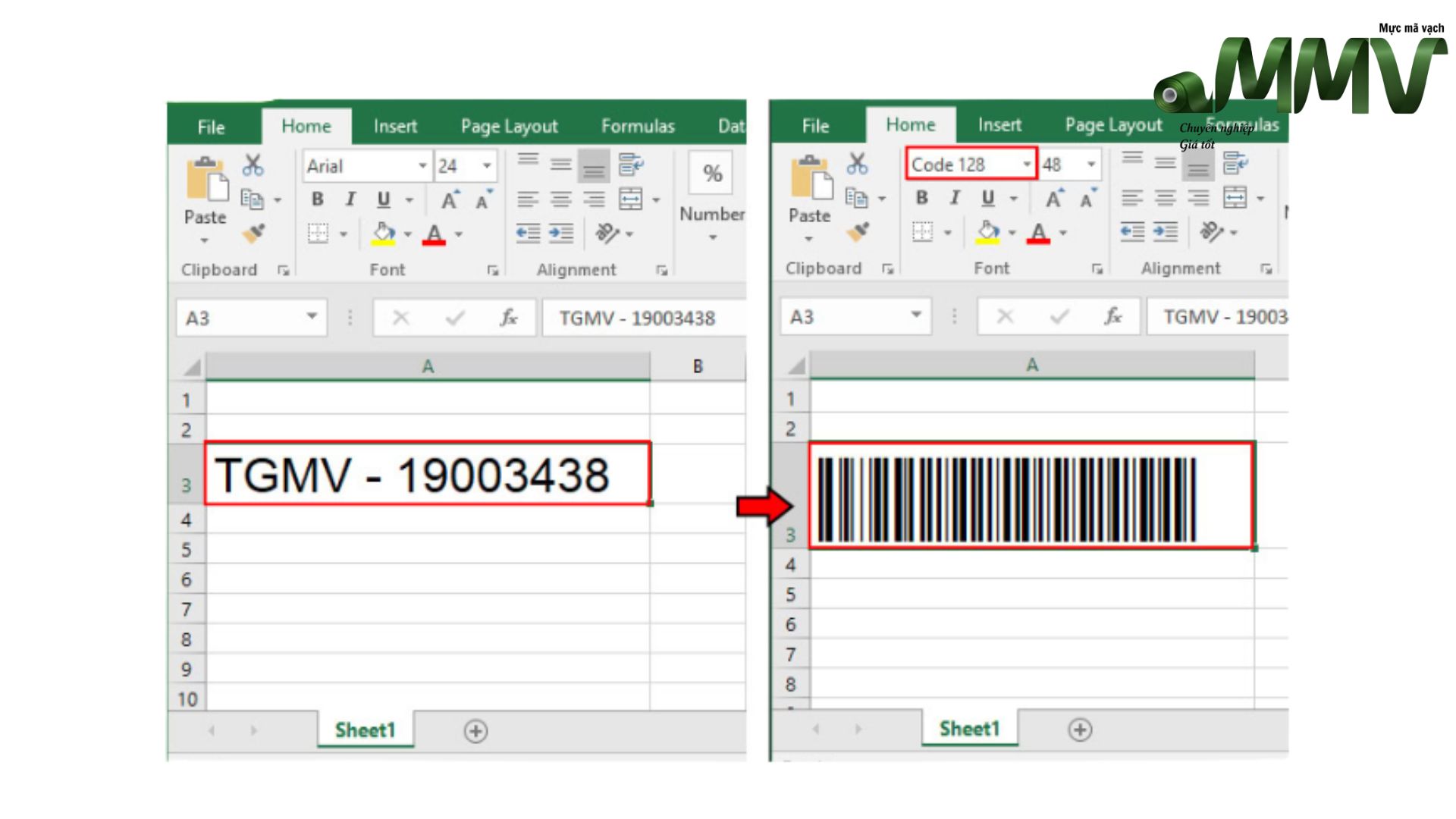The width and height of the screenshot is (1456, 819).
Task: Open the File tab in left window
Action: [x=212, y=127]
